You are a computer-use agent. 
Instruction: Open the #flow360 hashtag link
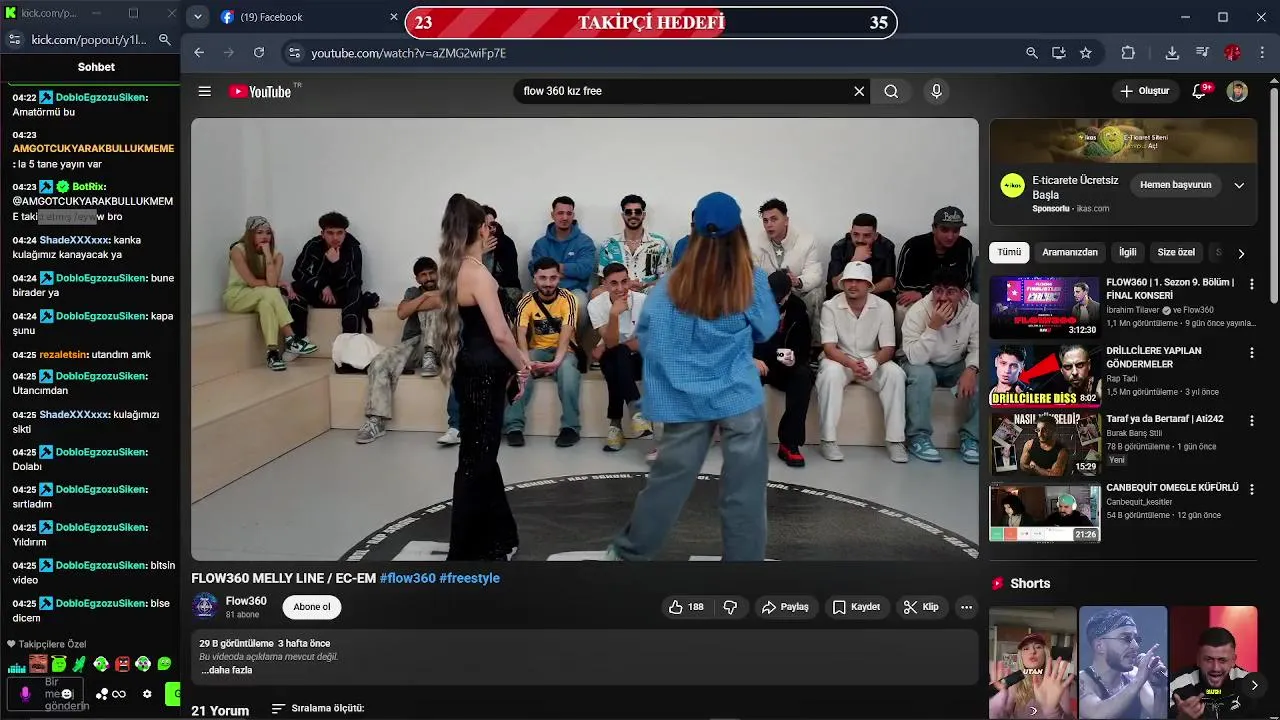[x=407, y=578]
